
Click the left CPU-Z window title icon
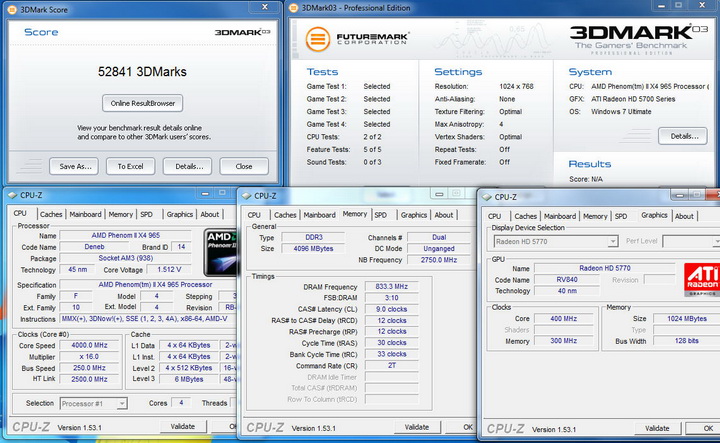12,195
